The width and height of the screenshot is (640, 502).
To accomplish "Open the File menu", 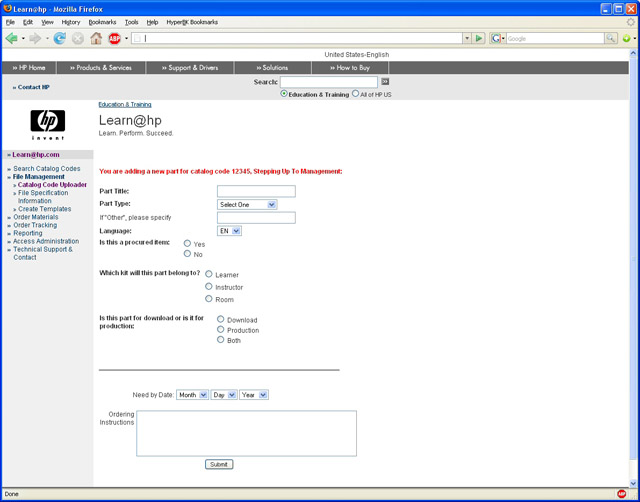I will tap(10, 22).
